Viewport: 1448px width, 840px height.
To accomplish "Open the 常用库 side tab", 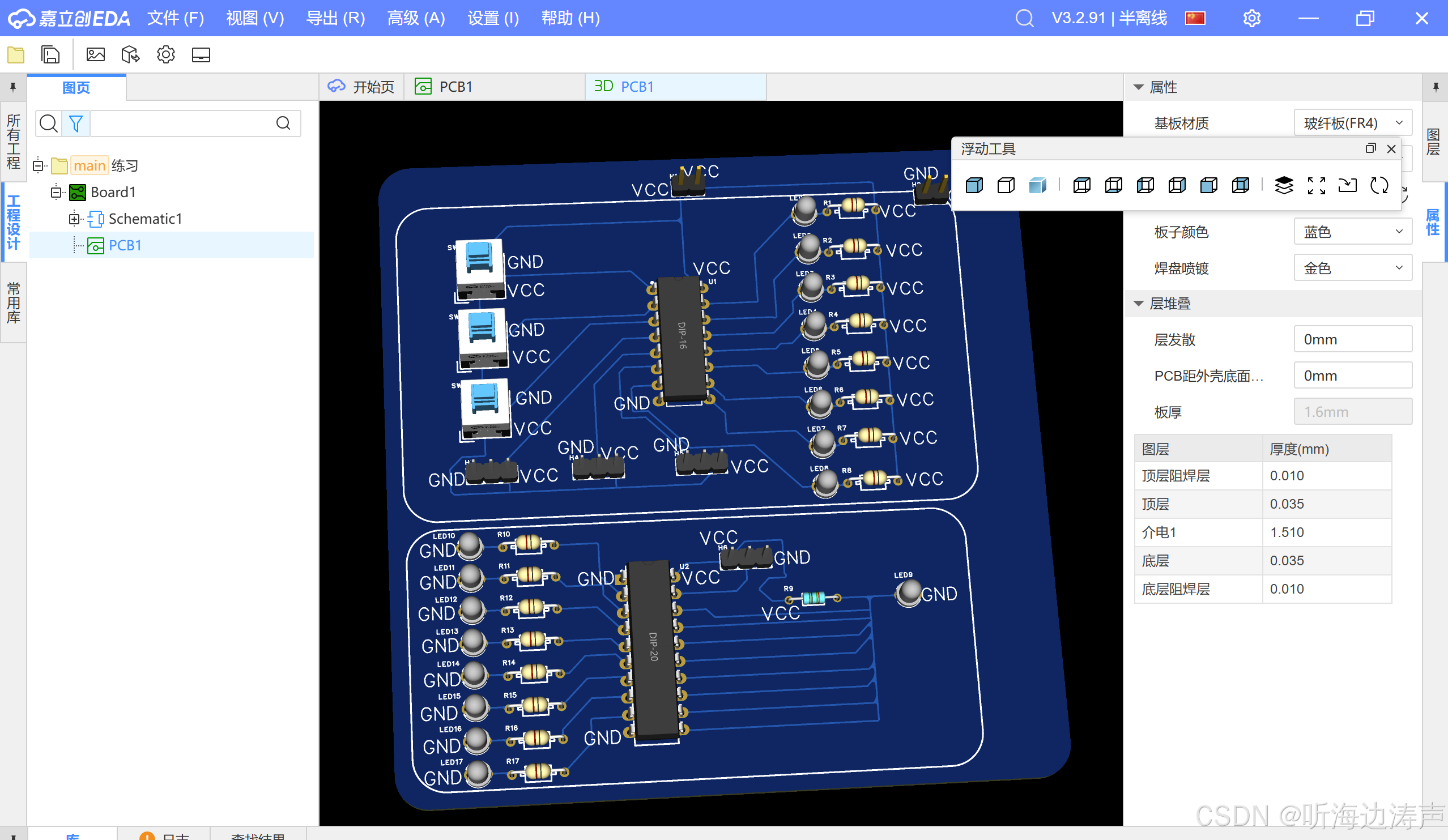I will 13,302.
